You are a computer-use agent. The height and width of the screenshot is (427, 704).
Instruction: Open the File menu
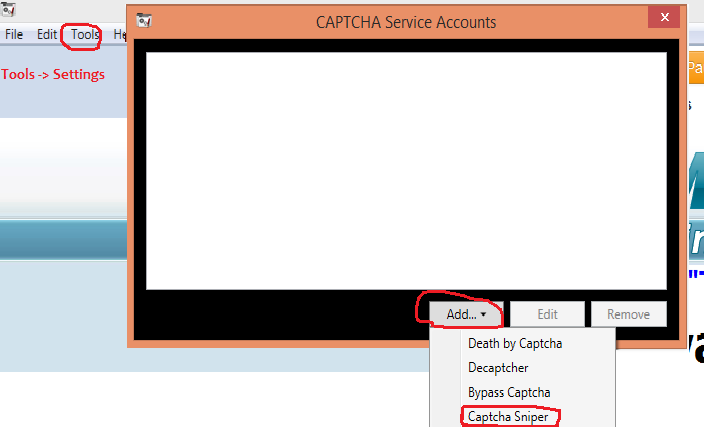point(14,34)
